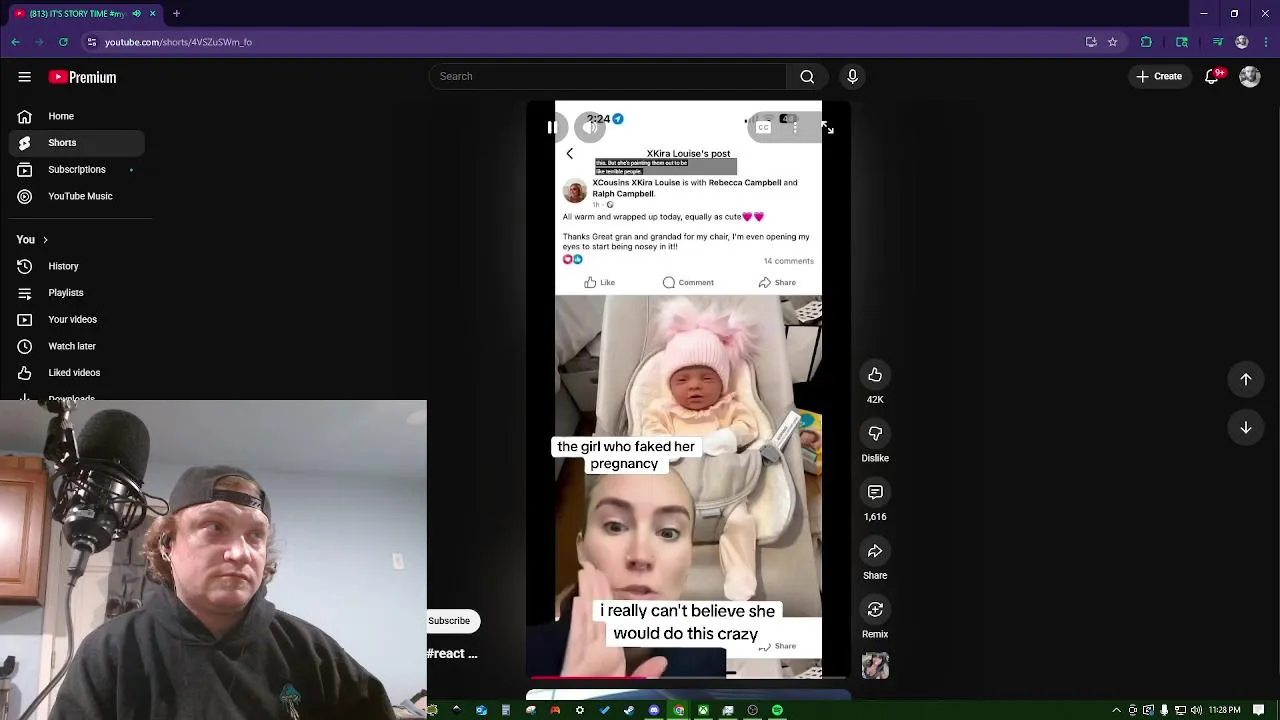Image resolution: width=1280 pixels, height=720 pixels.
Task: Seek using the Short's red progress bar
Action: click(x=689, y=677)
